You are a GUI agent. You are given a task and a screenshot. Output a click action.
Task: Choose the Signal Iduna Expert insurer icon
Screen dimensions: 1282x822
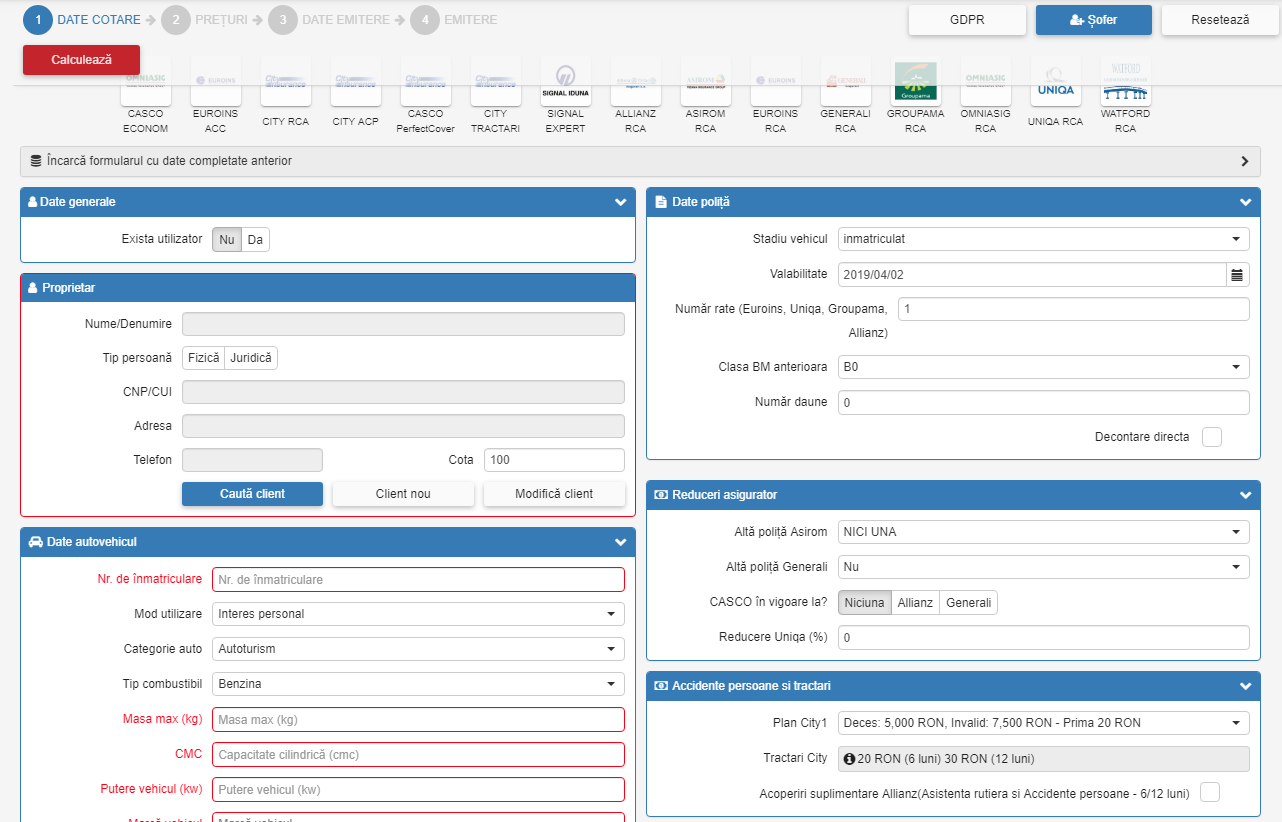(565, 83)
